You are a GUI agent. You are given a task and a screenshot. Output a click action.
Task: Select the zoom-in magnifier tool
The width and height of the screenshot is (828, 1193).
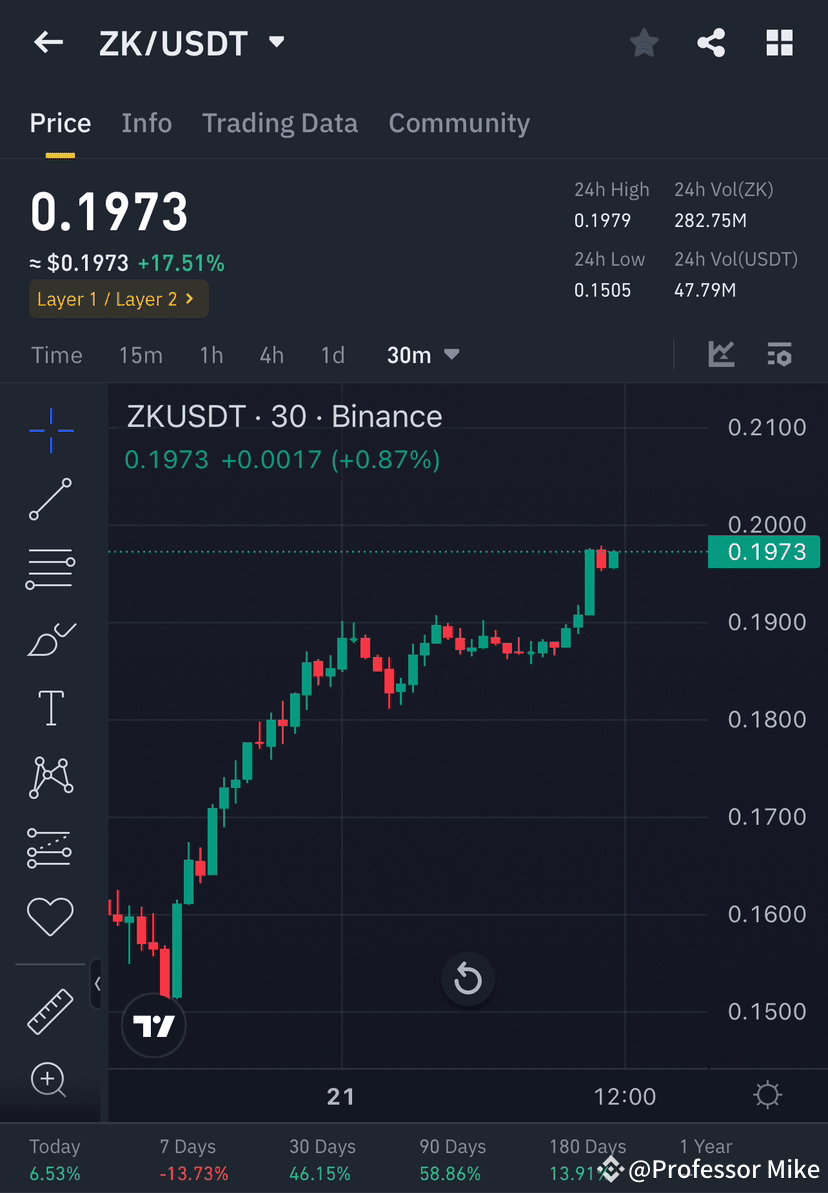coord(50,1080)
